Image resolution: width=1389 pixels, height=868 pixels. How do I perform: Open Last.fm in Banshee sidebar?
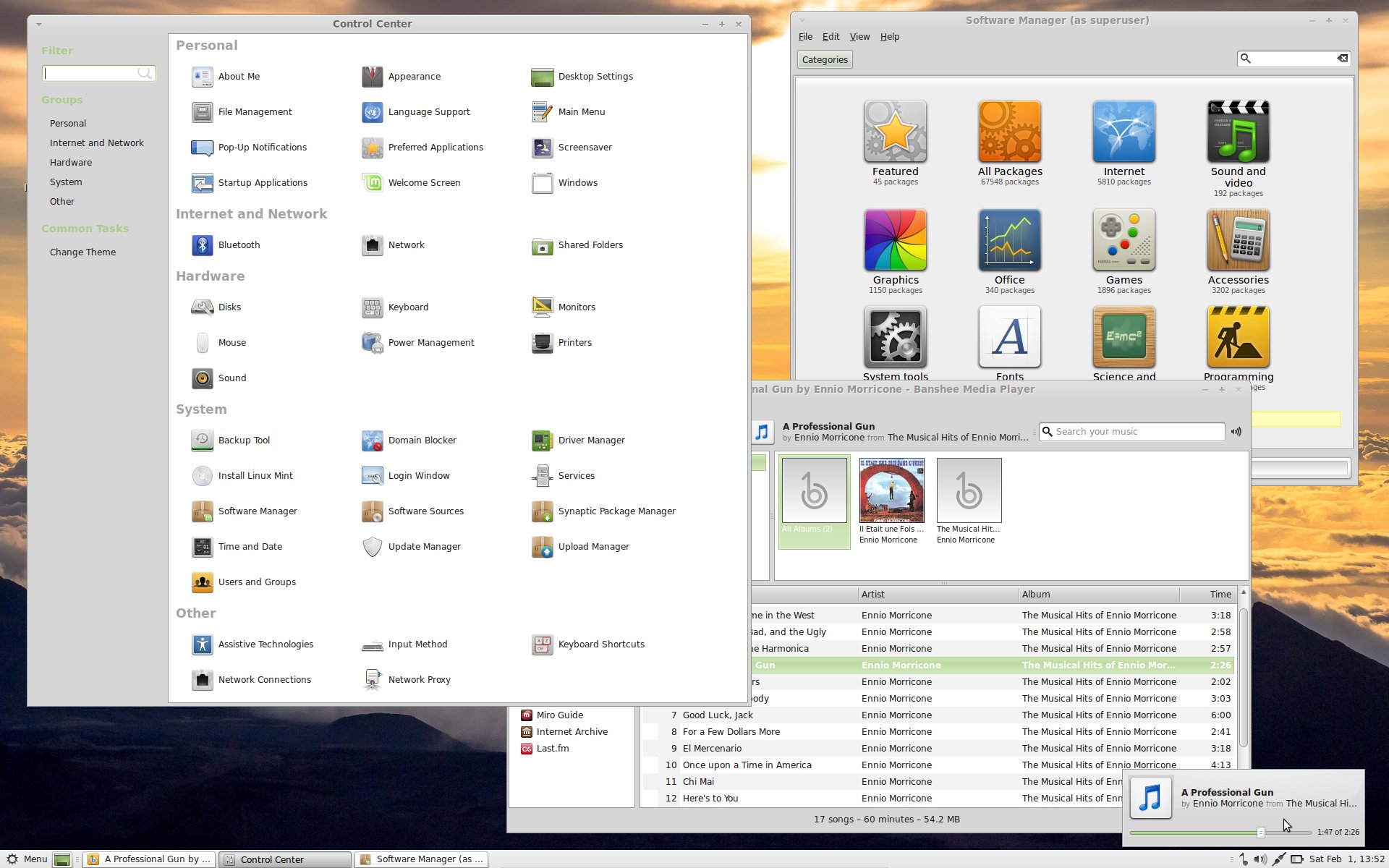[545, 749]
